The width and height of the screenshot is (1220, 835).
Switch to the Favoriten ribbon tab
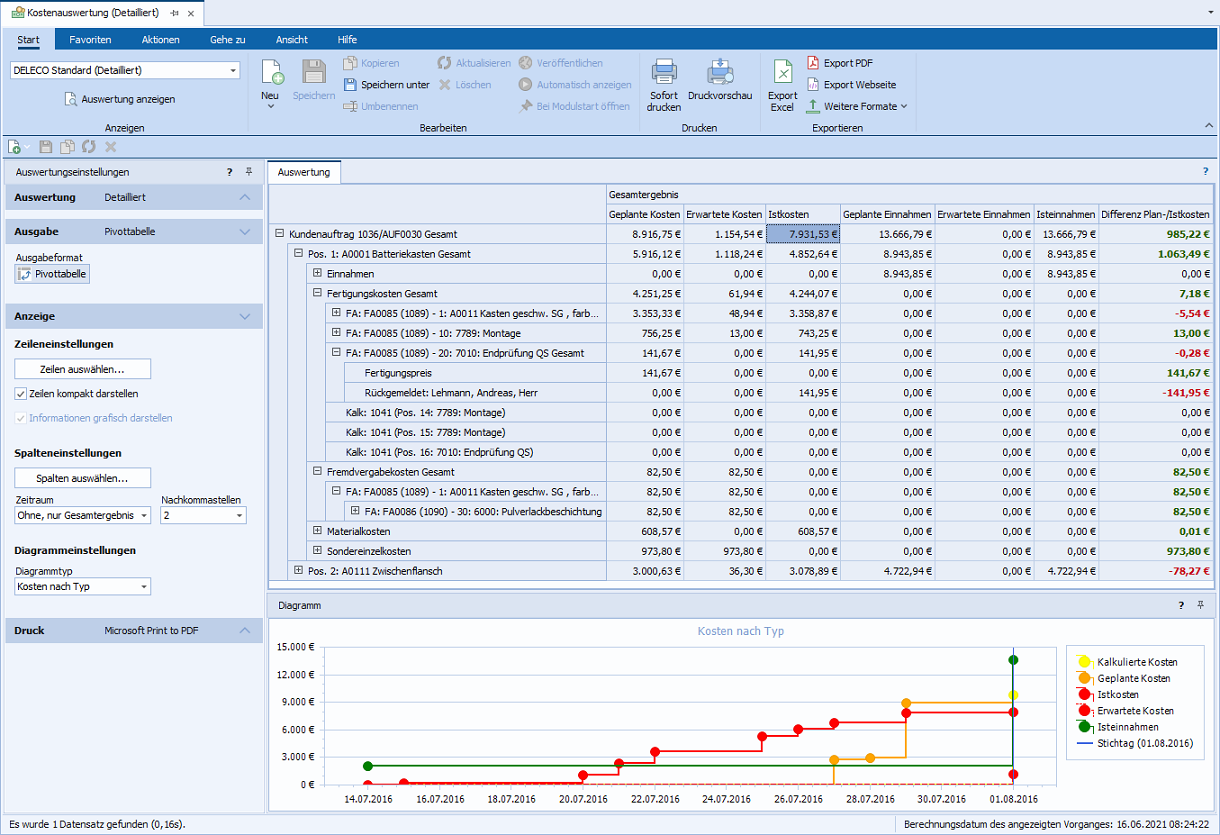pos(90,40)
